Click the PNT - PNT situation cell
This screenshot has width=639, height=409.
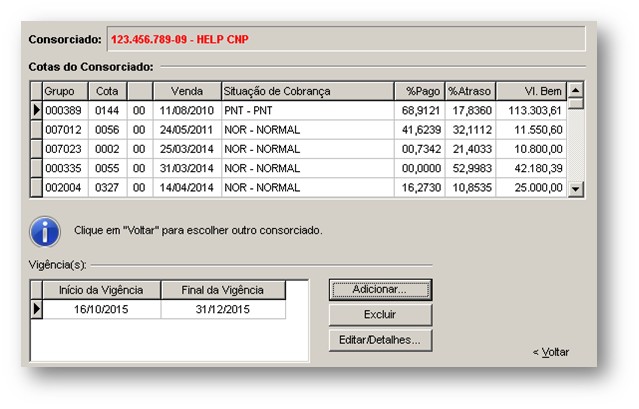pos(308,110)
